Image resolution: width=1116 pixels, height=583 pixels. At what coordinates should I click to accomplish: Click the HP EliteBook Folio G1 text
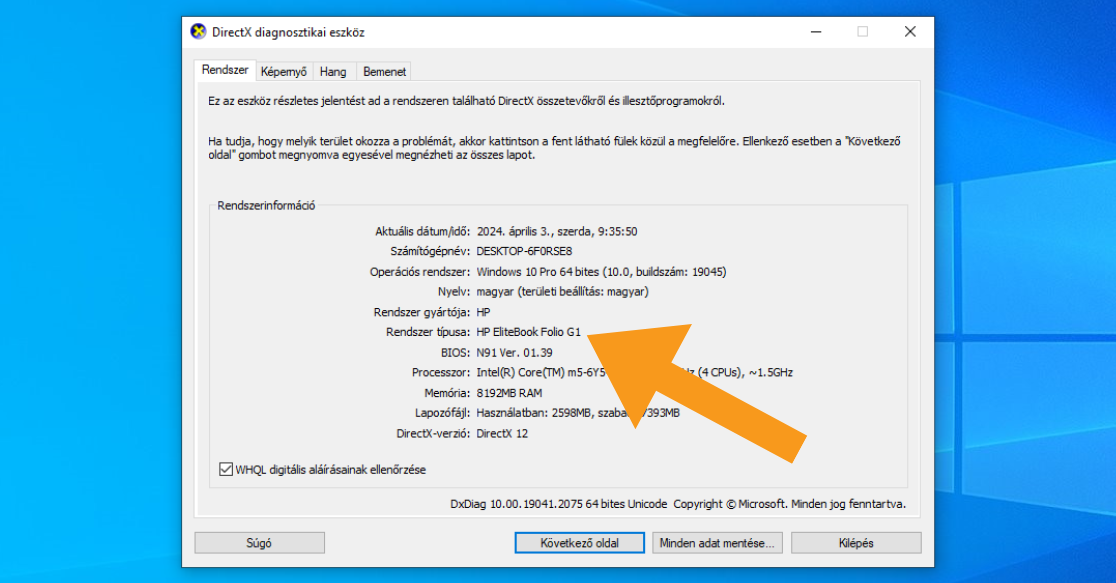(528, 332)
